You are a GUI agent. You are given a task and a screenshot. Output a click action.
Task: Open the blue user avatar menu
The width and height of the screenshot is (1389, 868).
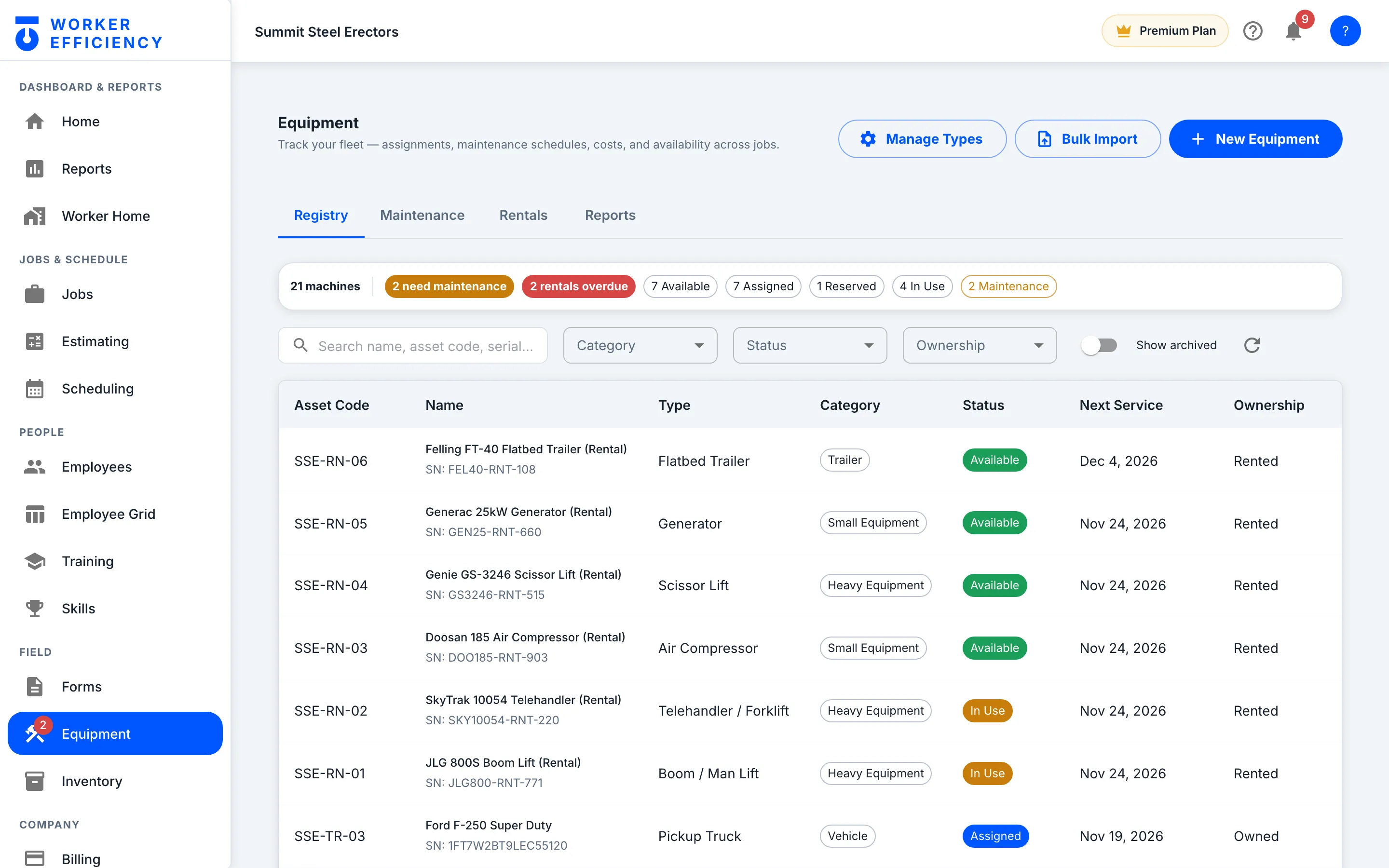(1345, 31)
